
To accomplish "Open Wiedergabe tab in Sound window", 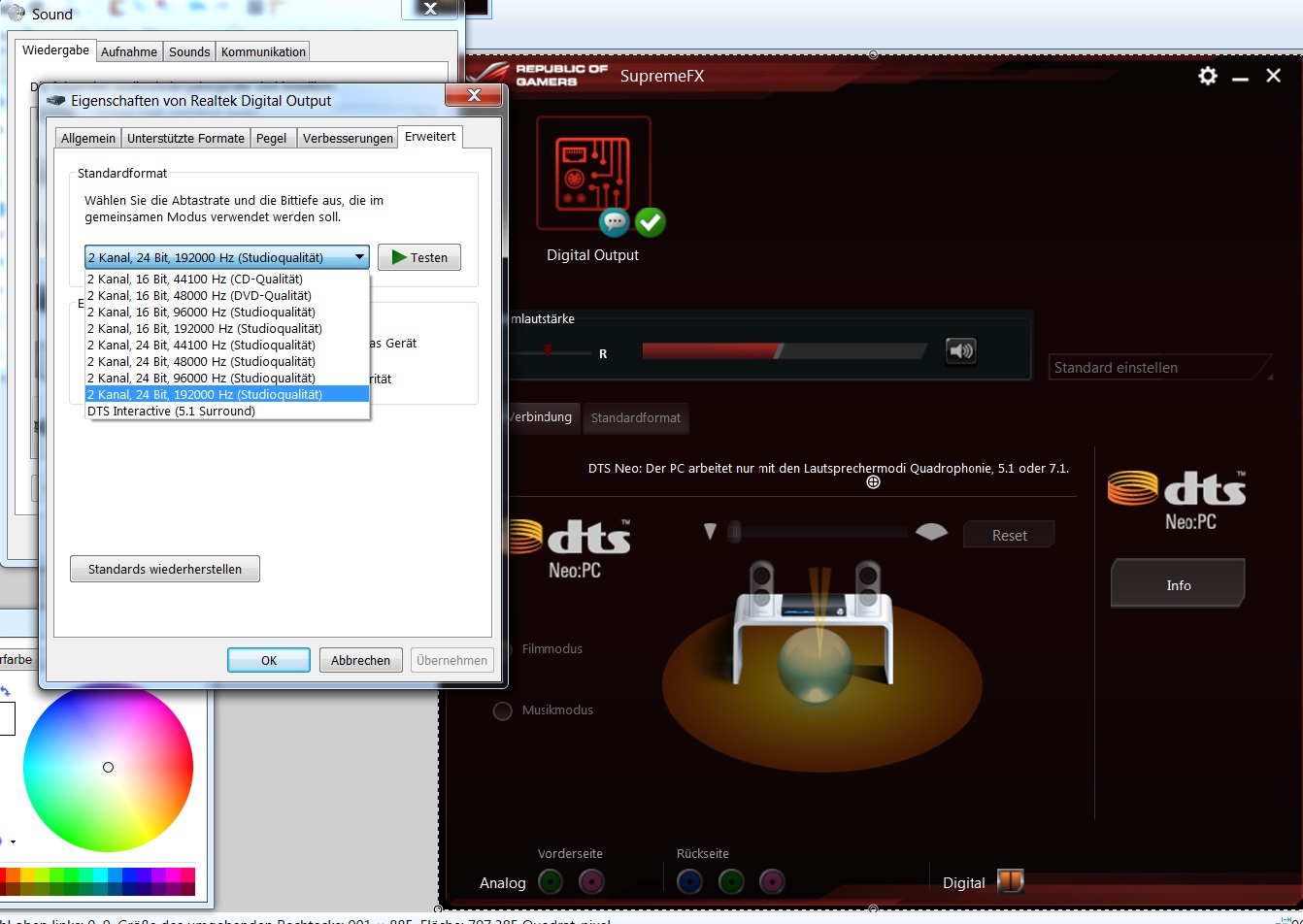I will [x=56, y=50].
